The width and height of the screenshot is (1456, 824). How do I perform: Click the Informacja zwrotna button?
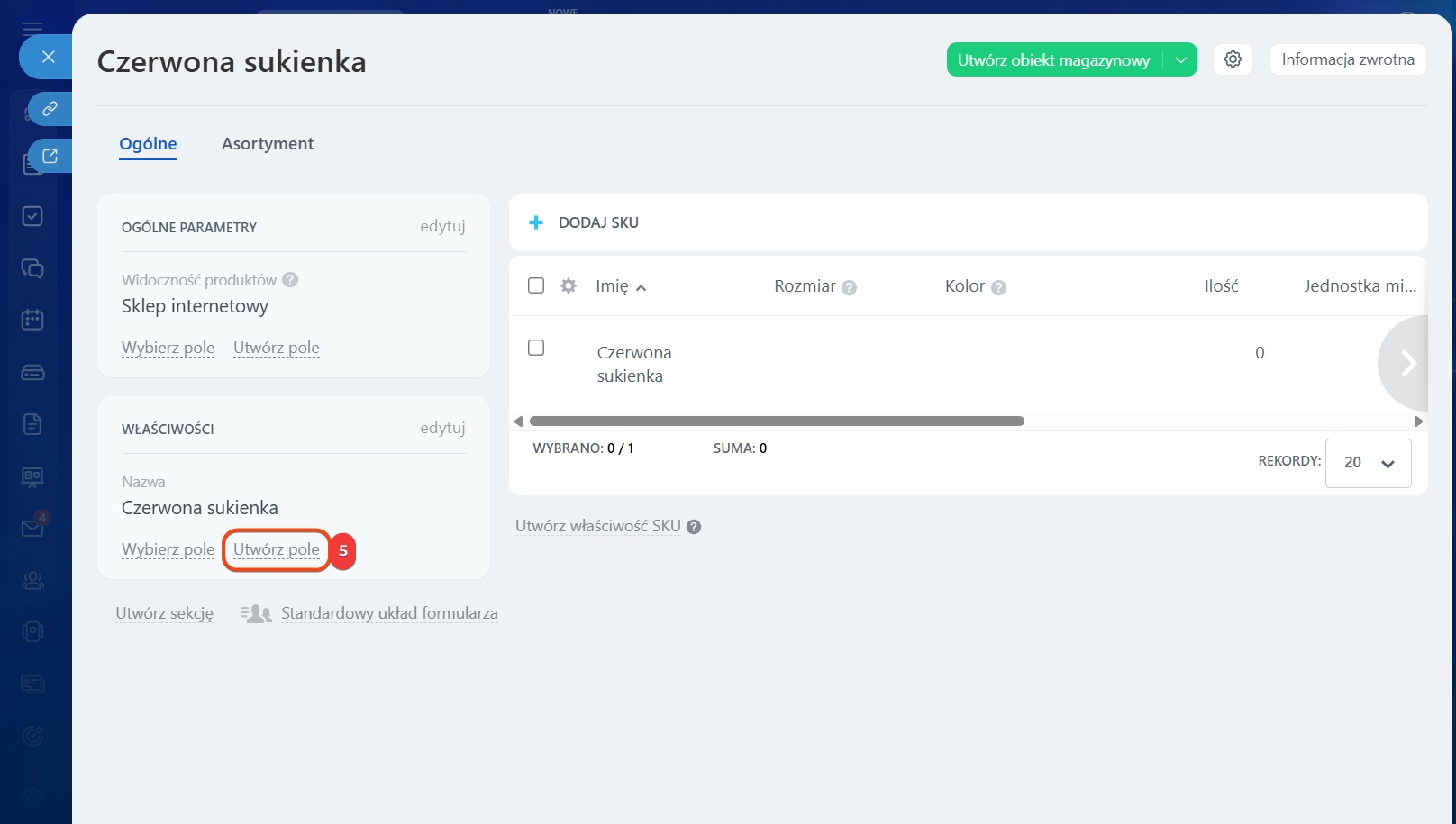click(1347, 59)
